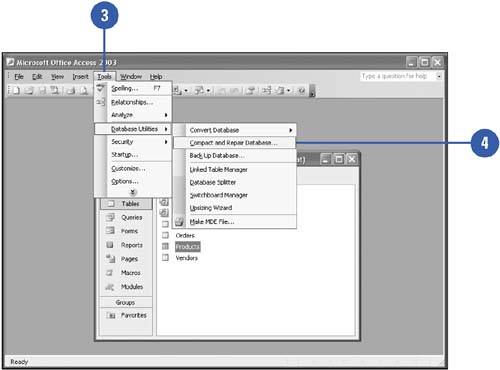Select Pages in the Objects bar
Screen dimensions: 500x370
click(x=126, y=259)
